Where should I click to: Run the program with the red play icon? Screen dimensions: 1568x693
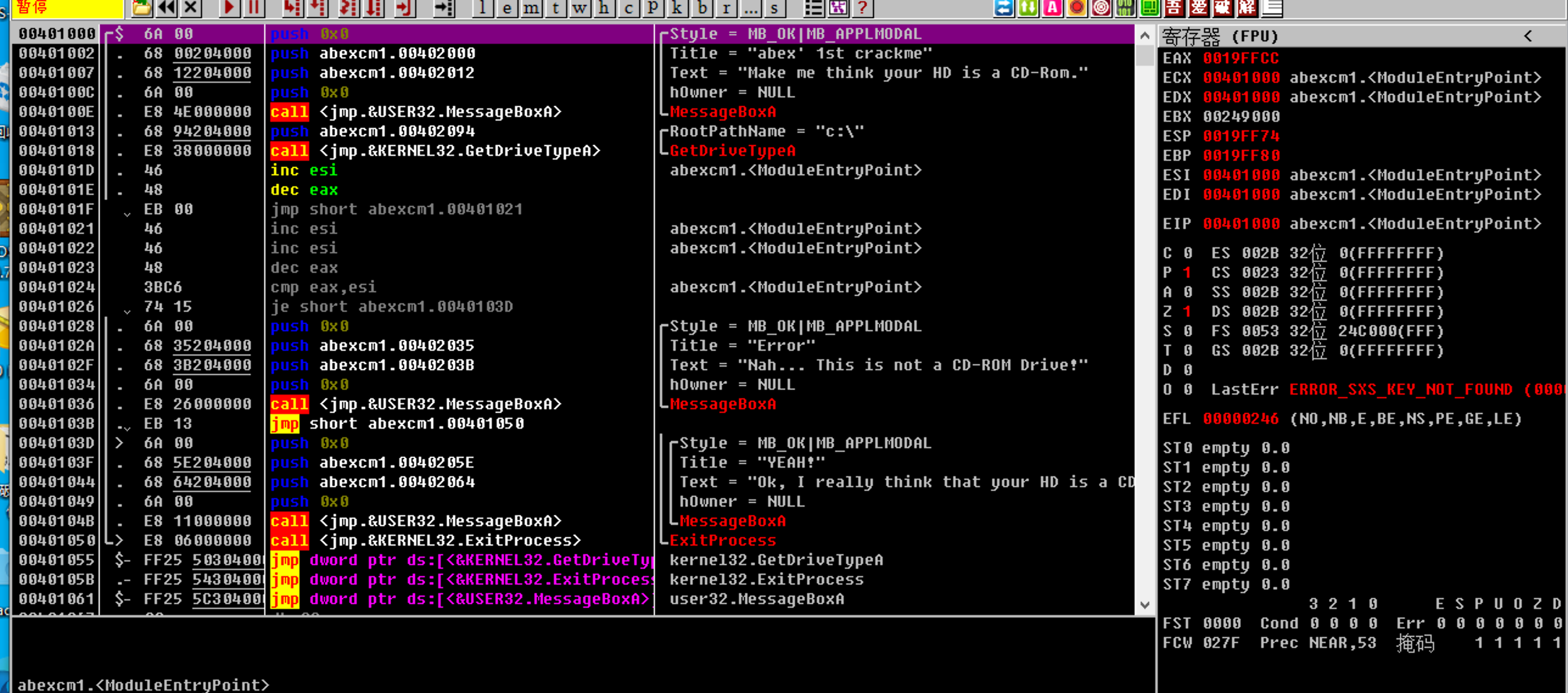point(229,8)
